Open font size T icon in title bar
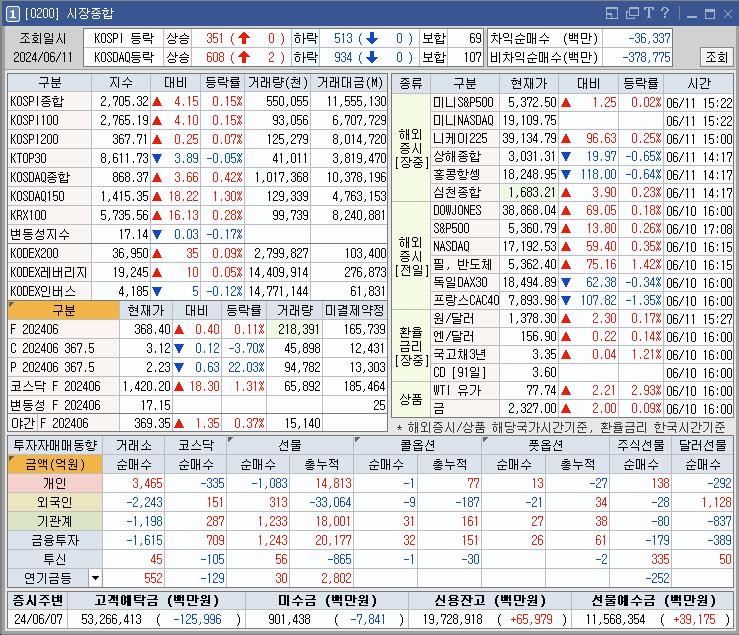 tap(649, 13)
